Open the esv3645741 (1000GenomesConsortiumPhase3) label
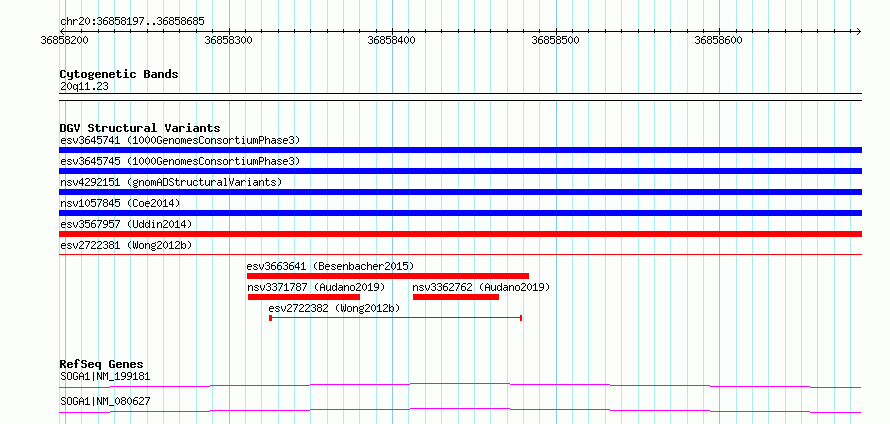Viewport: 890px width, 424px height. coord(180,140)
